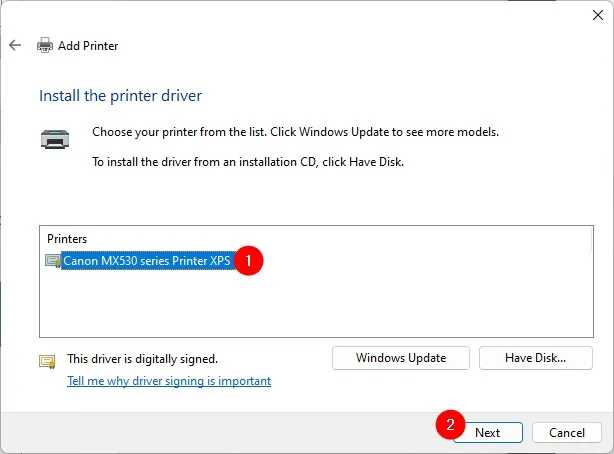This screenshot has width=614, height=454.
Task: Click the red number 2 badge
Action: pos(451,423)
